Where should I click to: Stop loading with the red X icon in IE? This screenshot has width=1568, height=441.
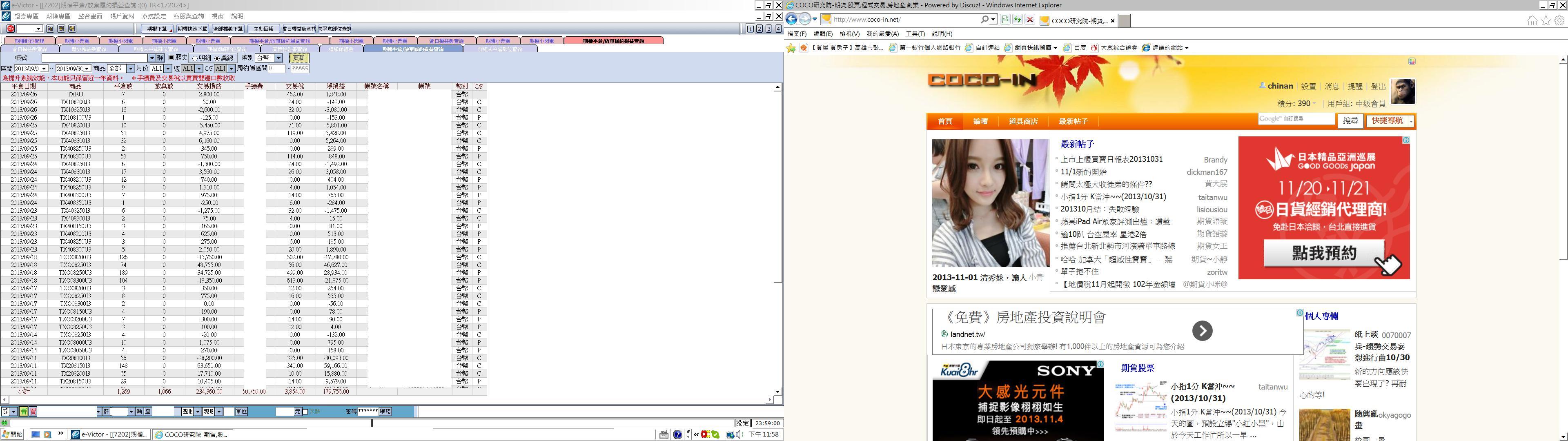[1030, 20]
